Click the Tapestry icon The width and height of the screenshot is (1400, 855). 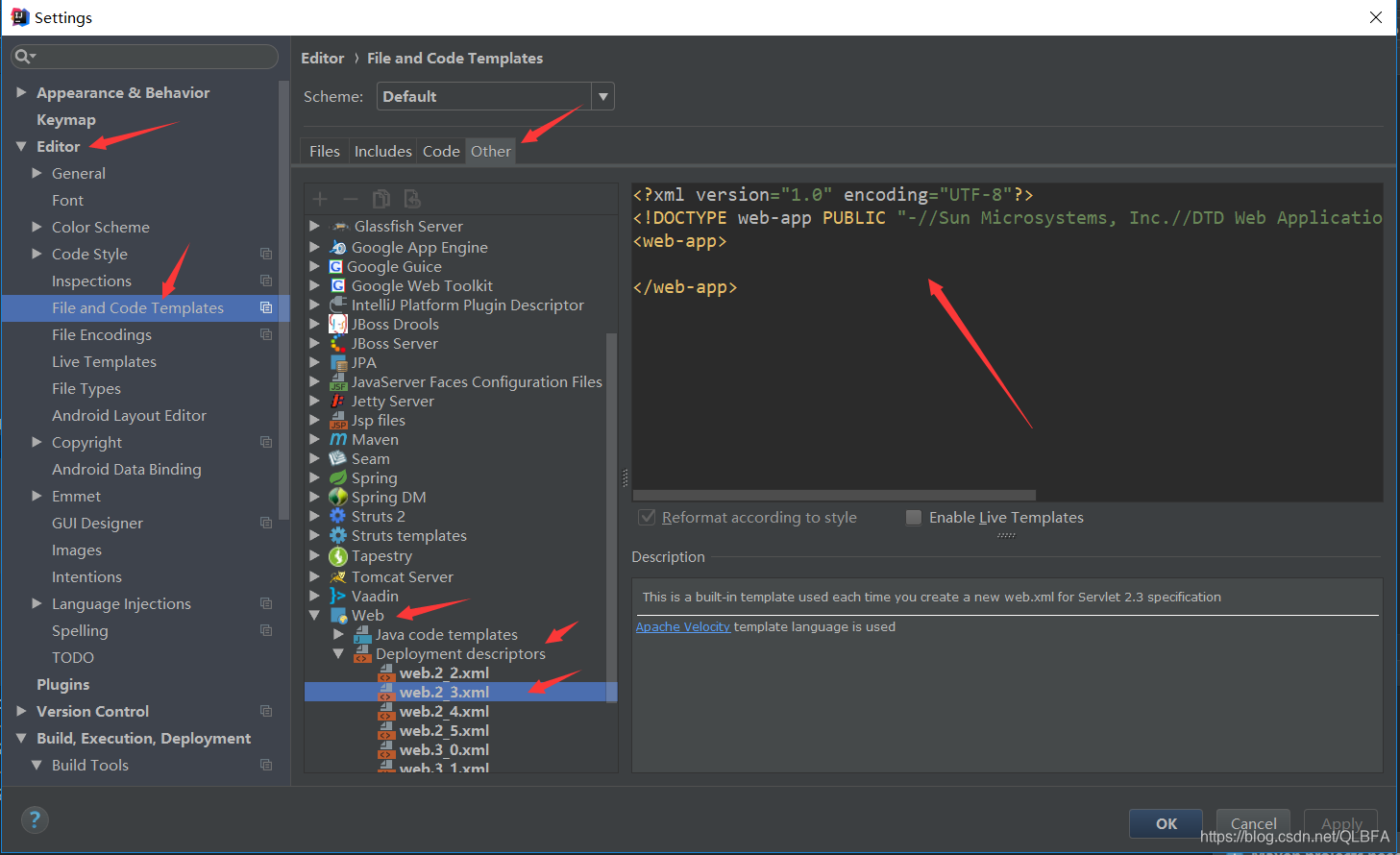tap(338, 556)
